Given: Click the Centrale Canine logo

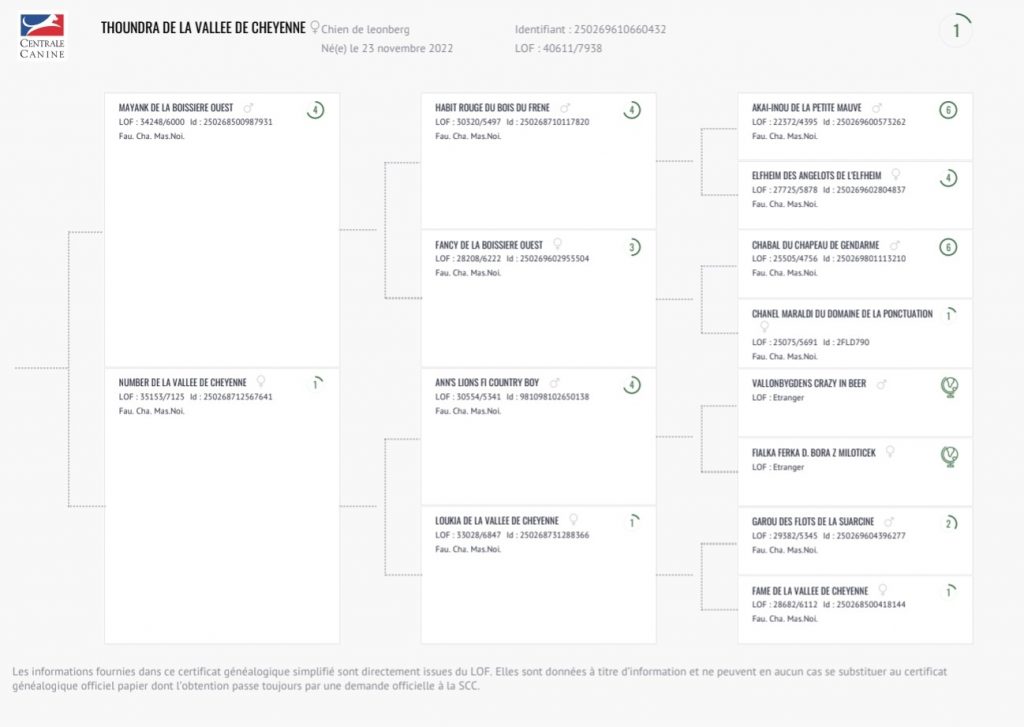Looking at the screenshot, I should tap(42, 35).
